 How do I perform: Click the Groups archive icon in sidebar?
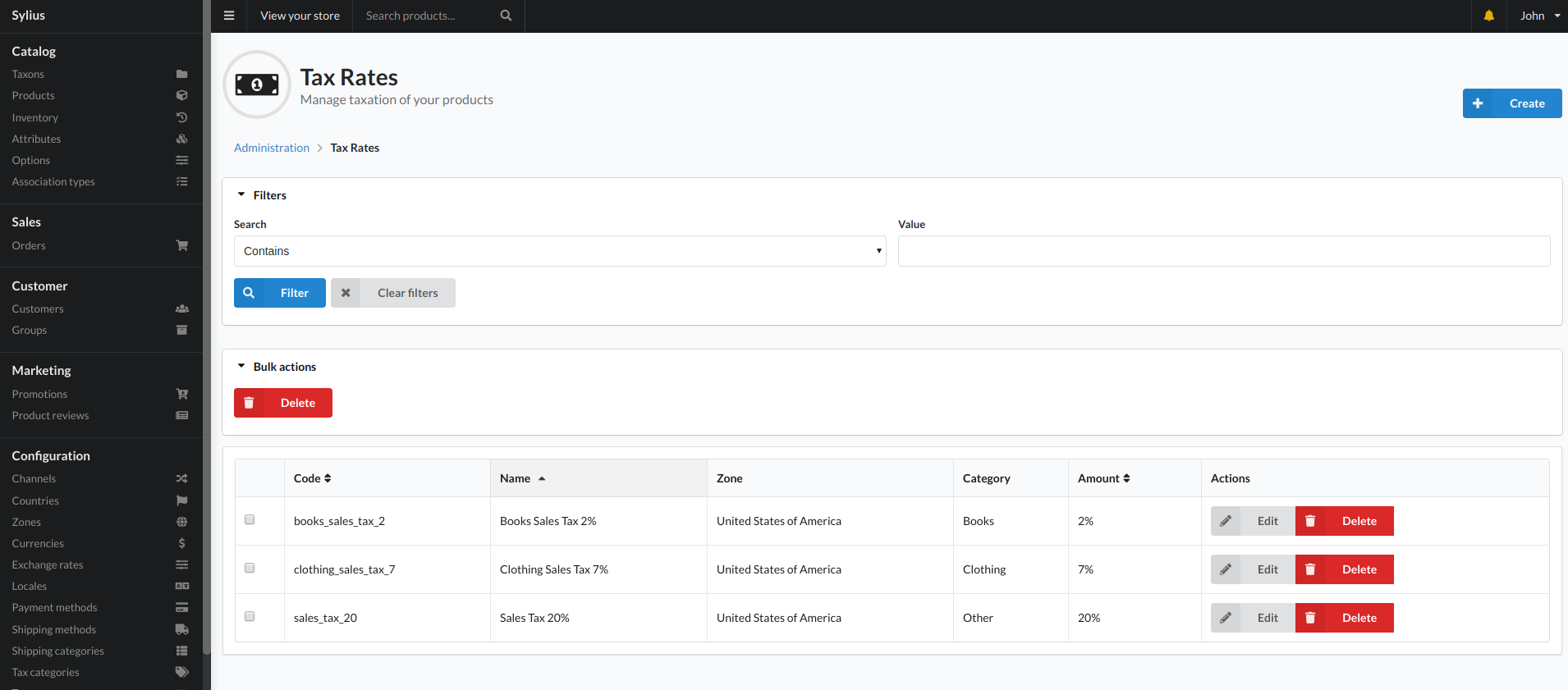point(181,330)
